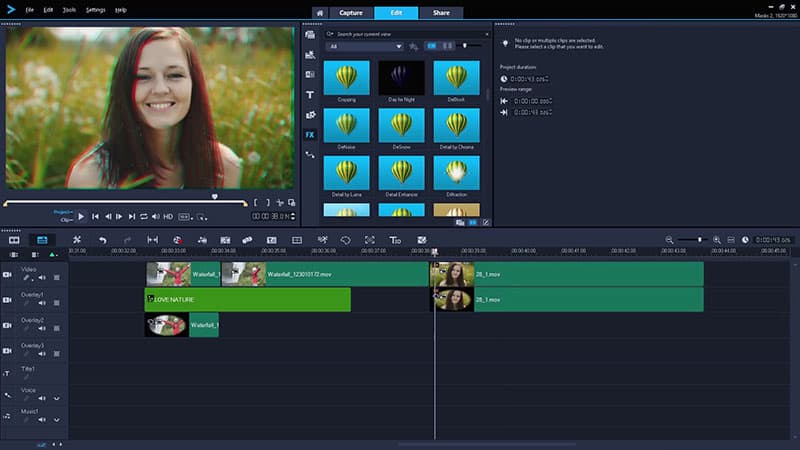Jump to the end of the project
The image size is (800, 450).
tap(132, 217)
